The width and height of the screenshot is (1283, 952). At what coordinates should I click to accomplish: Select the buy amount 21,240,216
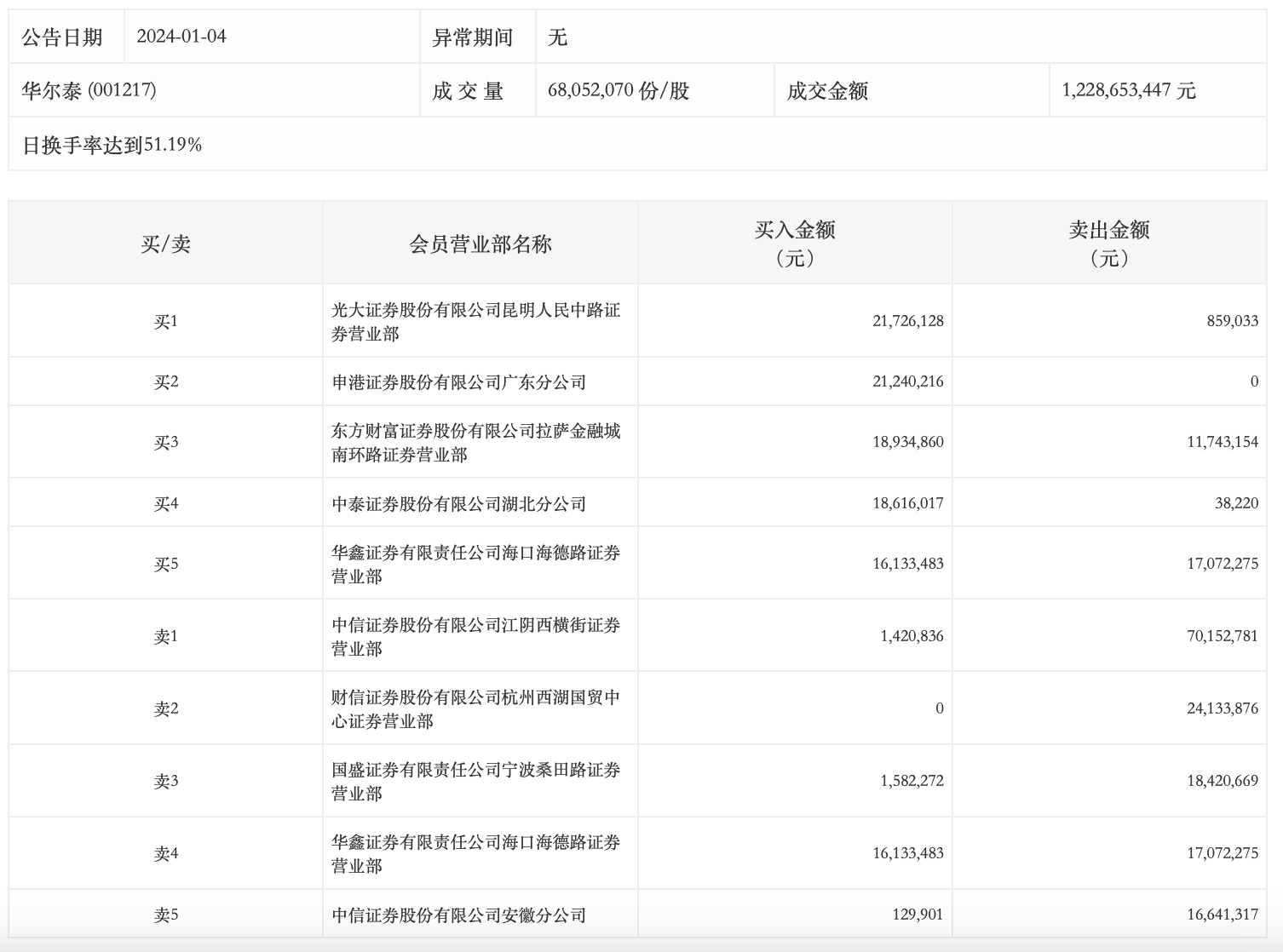[907, 381]
